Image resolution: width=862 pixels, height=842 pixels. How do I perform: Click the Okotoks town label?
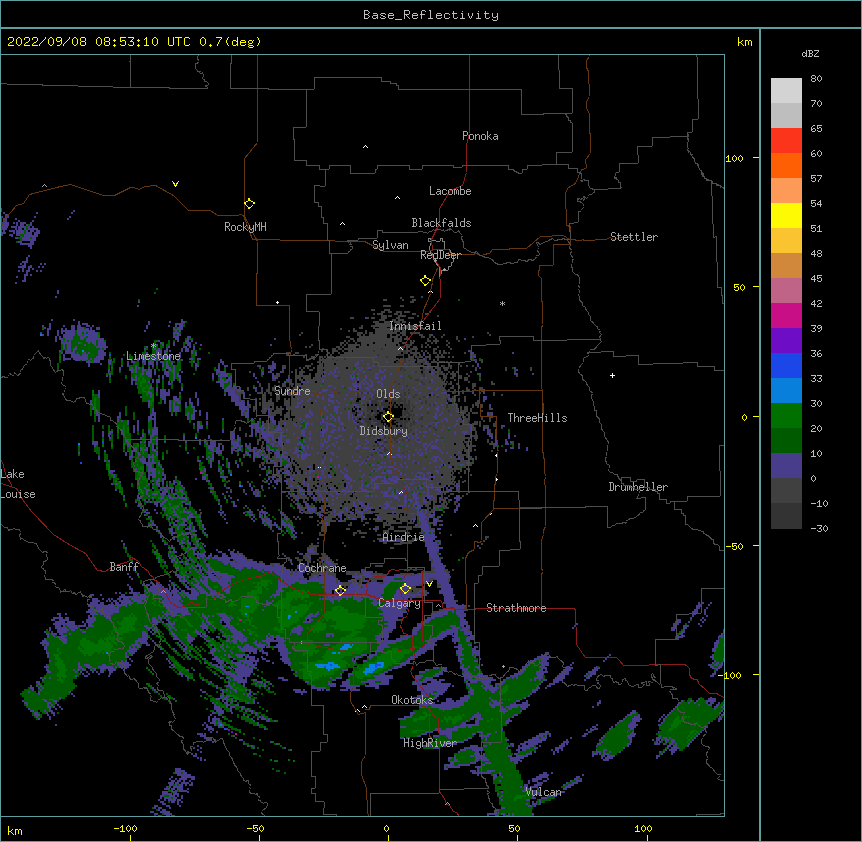coord(412,700)
